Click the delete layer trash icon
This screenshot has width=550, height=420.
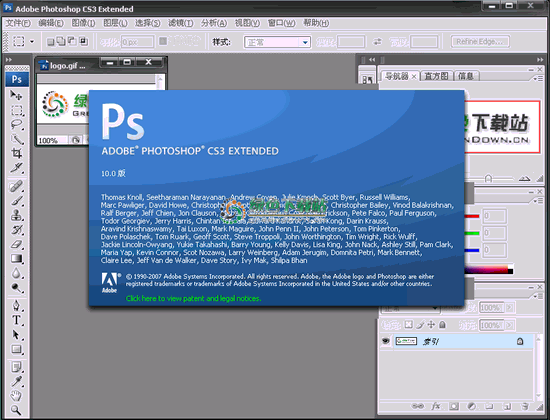(x=525, y=406)
